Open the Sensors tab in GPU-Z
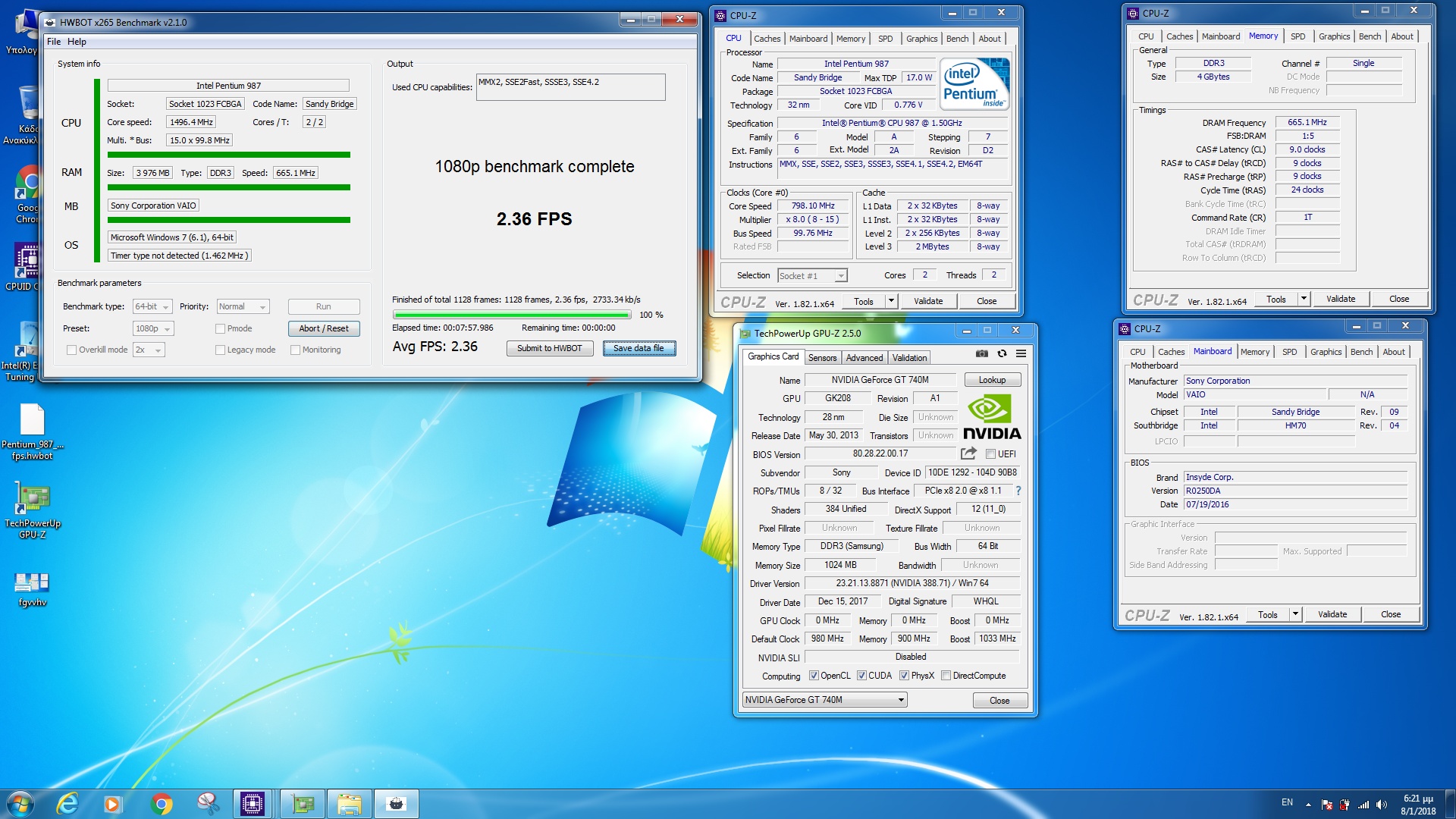 coord(822,357)
